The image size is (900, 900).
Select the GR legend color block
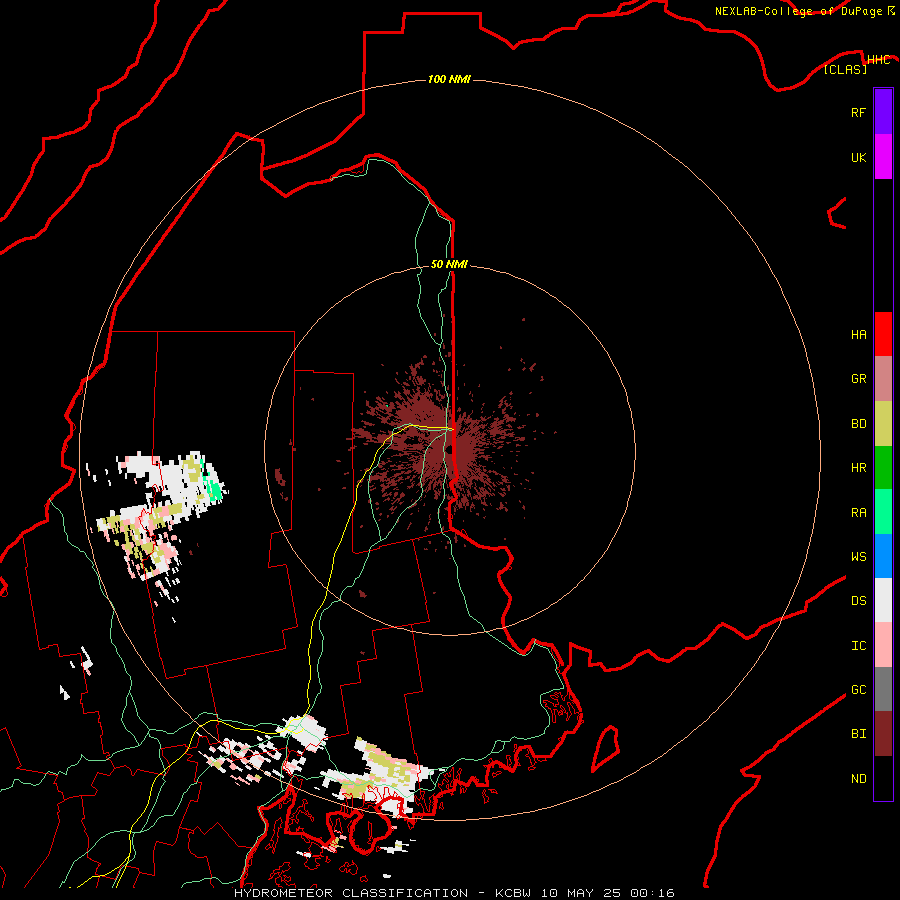pos(883,379)
